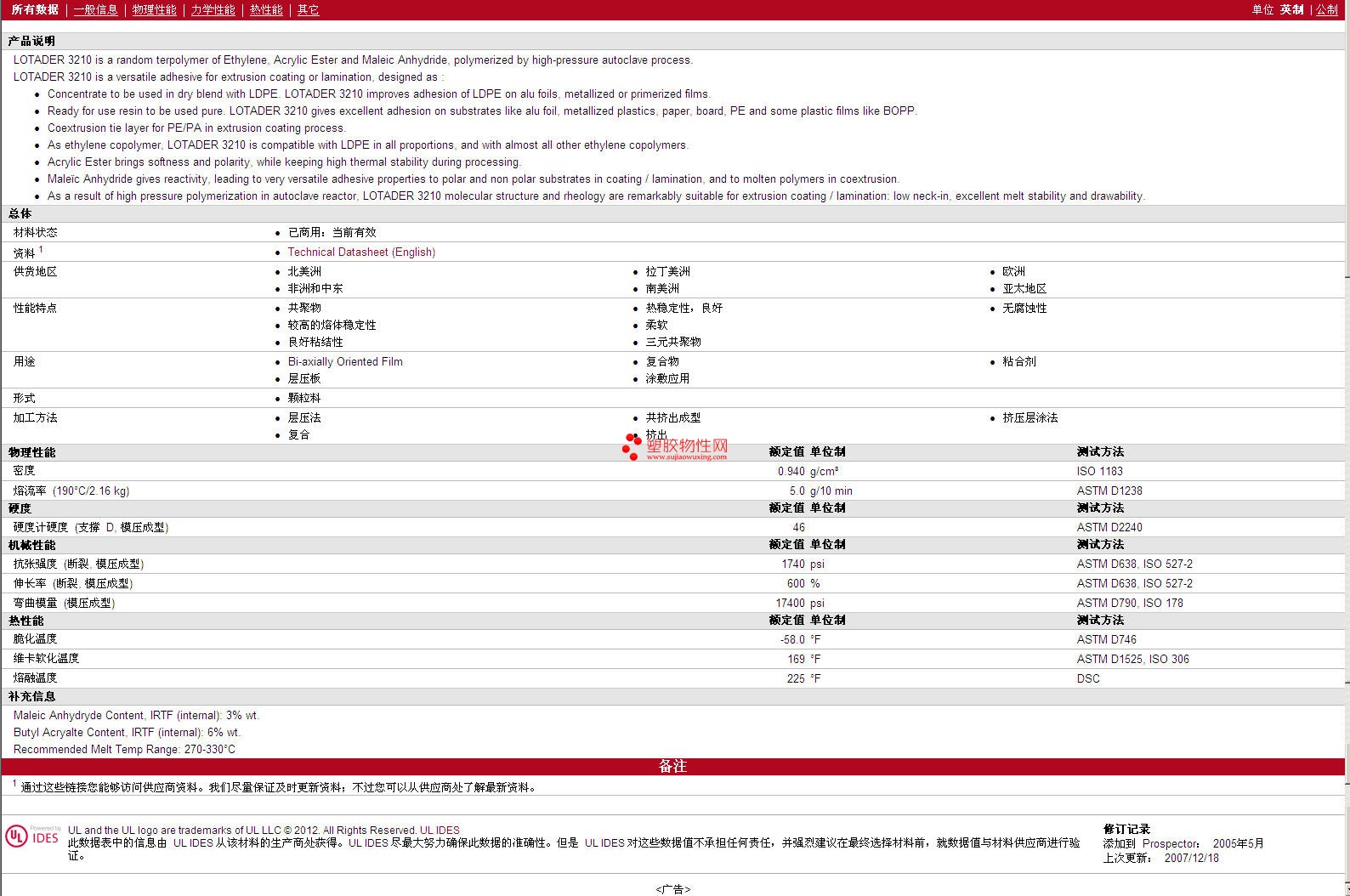Screen dimensions: 1350x896
Task: Select the ASTM D790, ISO 178 text
Action: (x=1130, y=604)
